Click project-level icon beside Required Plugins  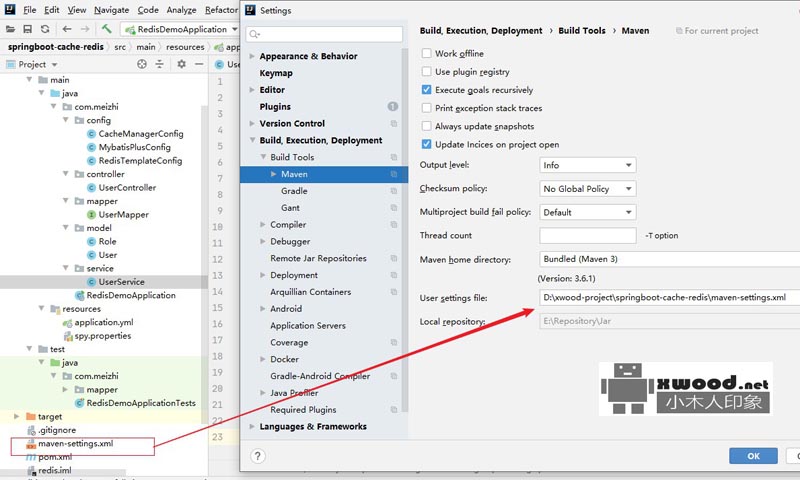click(x=393, y=410)
